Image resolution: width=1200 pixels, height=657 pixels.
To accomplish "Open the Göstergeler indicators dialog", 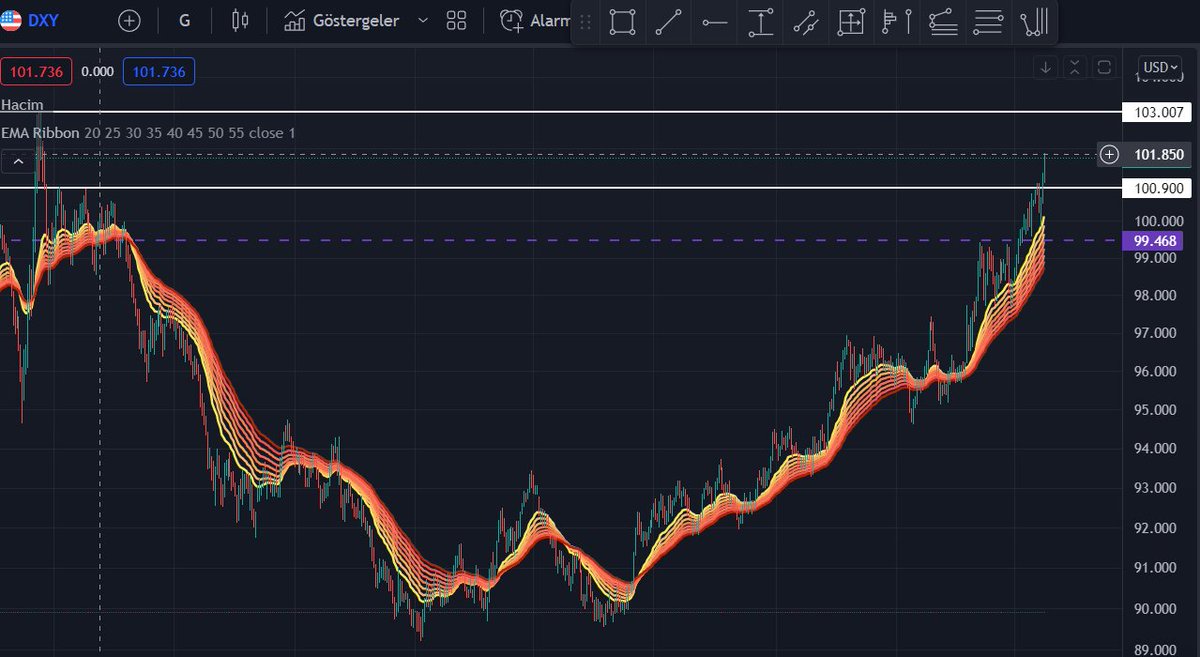I will (x=342, y=20).
